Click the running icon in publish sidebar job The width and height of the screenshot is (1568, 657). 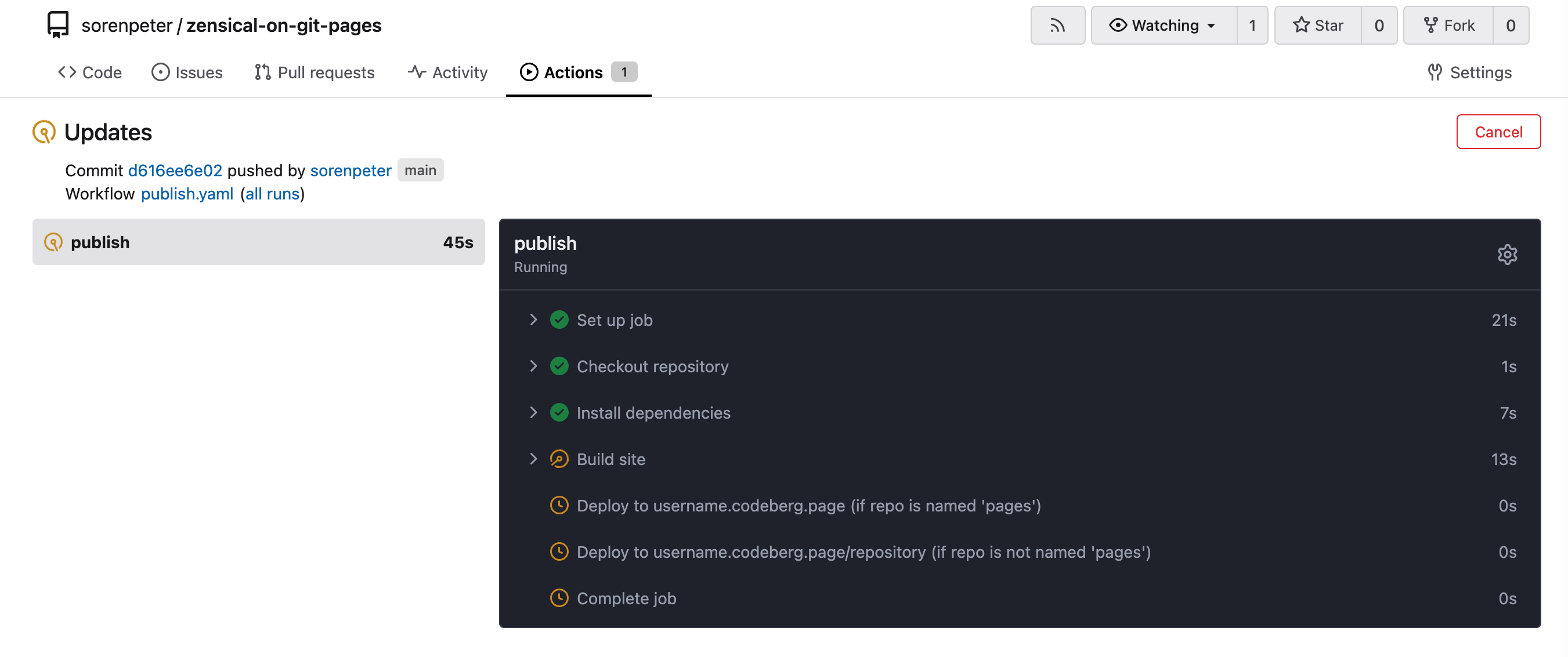point(53,242)
